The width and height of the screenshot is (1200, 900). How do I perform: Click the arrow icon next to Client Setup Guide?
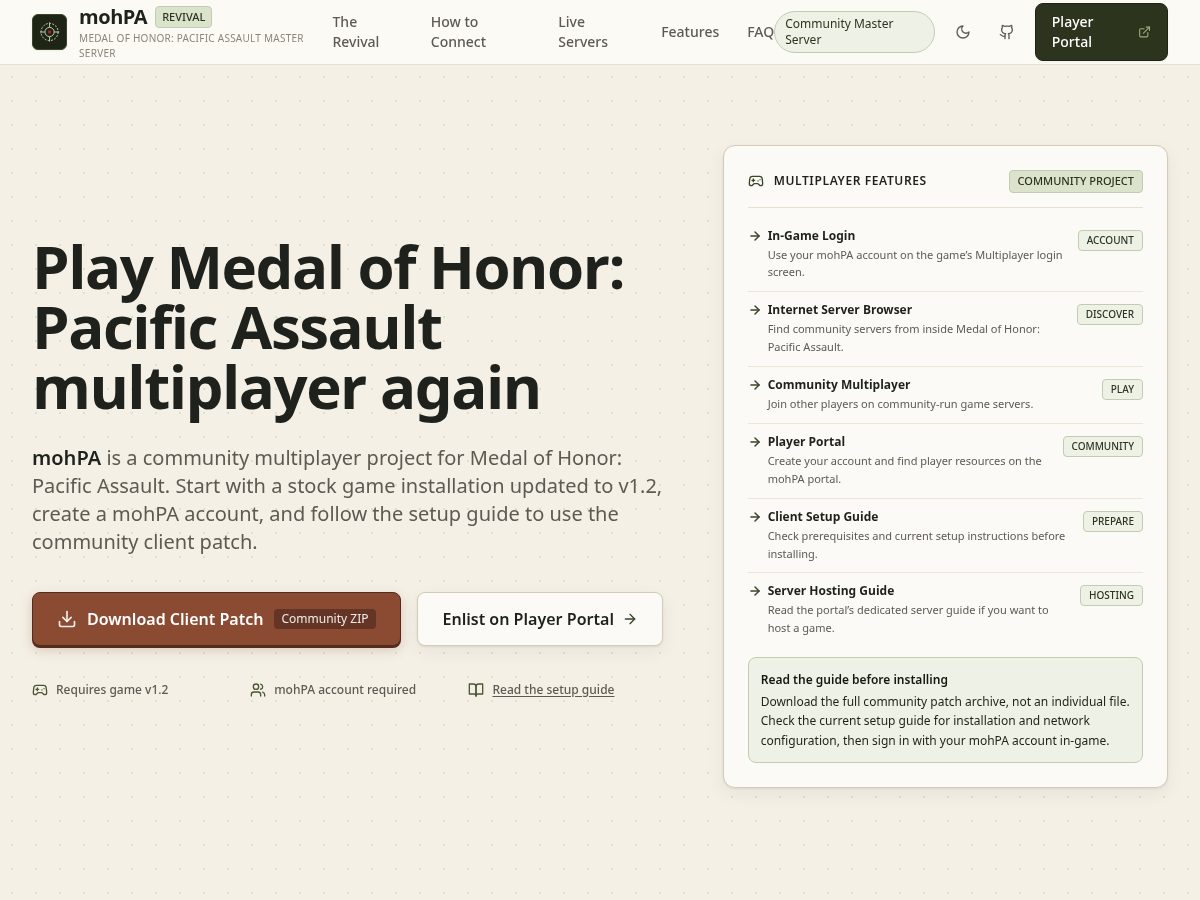click(755, 517)
